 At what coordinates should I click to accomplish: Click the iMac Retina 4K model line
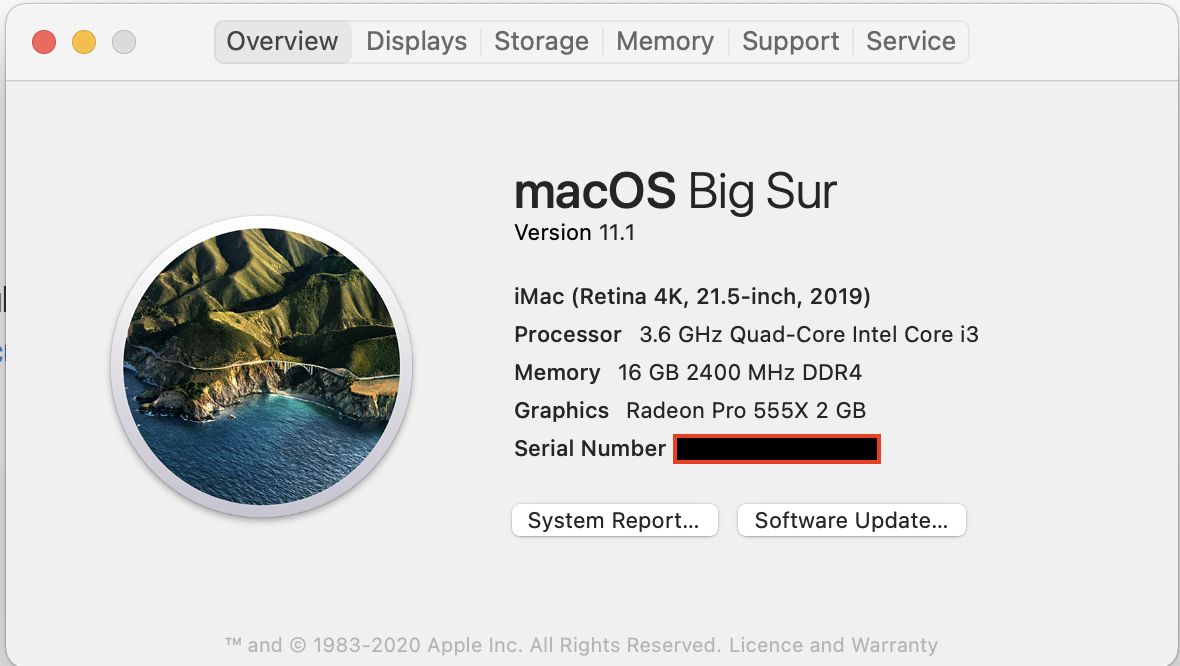(692, 296)
